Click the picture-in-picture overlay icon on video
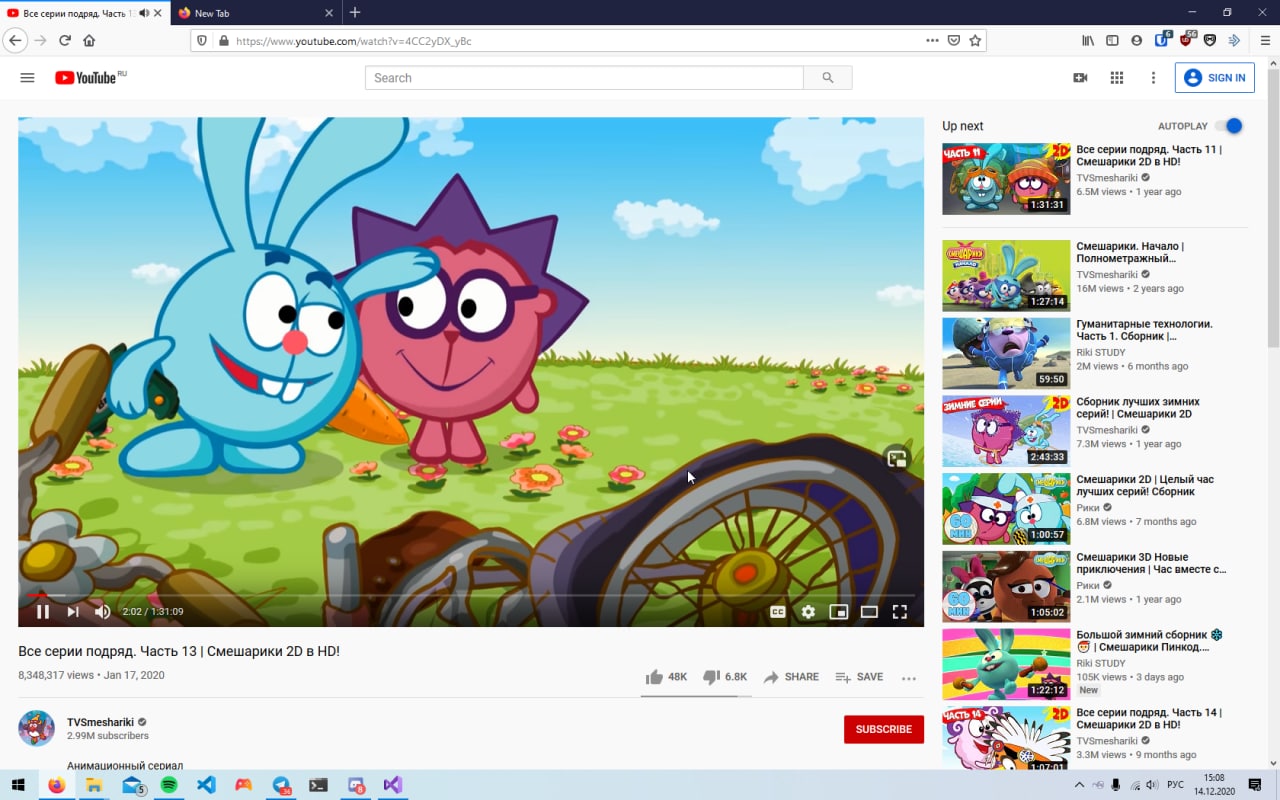The image size is (1280, 800). pyautogui.click(x=896, y=459)
